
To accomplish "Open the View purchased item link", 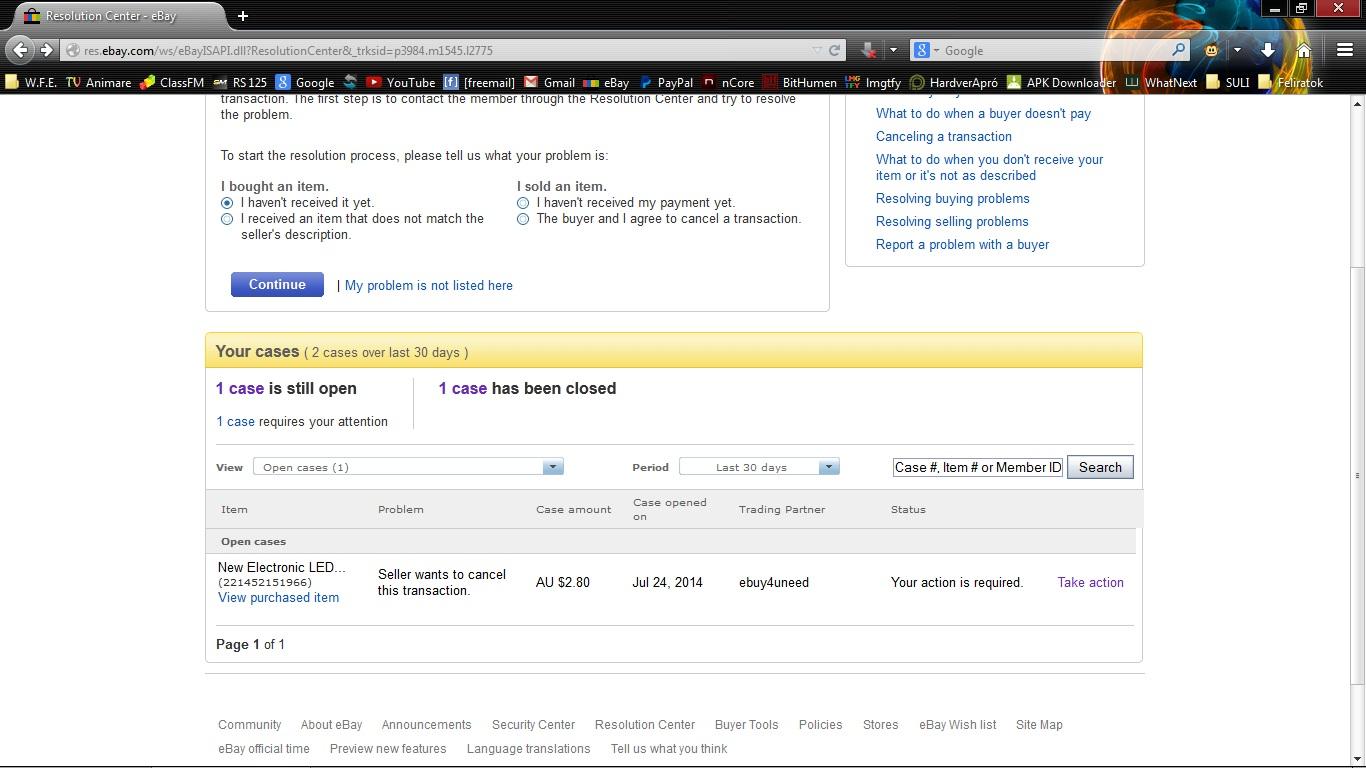I will pos(279,597).
